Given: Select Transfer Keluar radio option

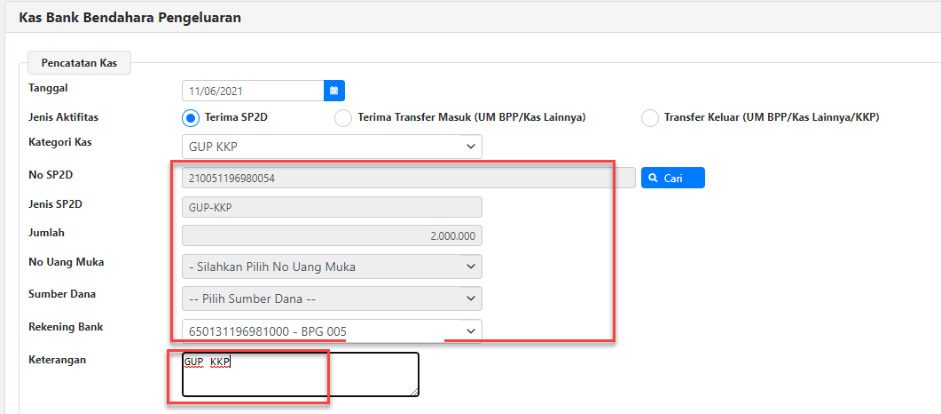Looking at the screenshot, I should (x=650, y=118).
